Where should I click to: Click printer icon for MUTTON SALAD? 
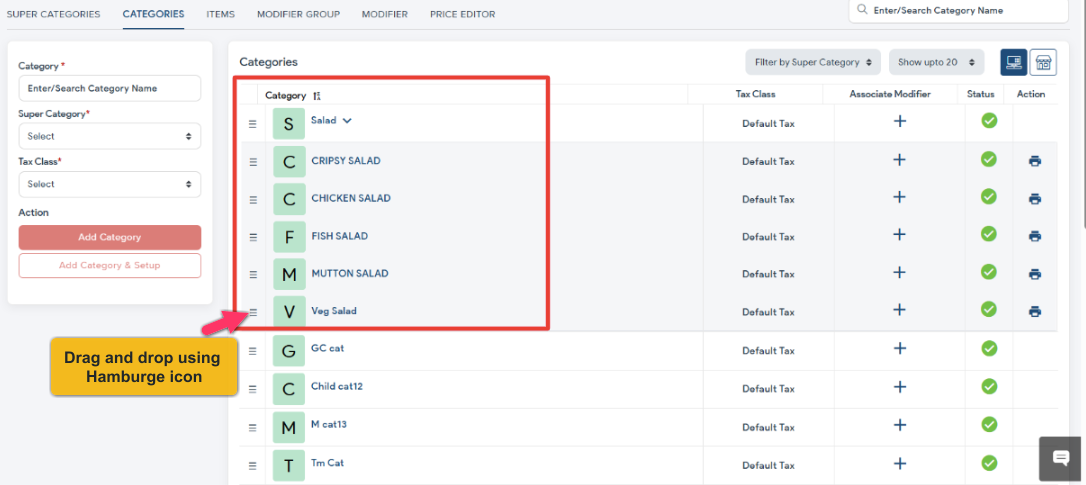pos(1035,274)
